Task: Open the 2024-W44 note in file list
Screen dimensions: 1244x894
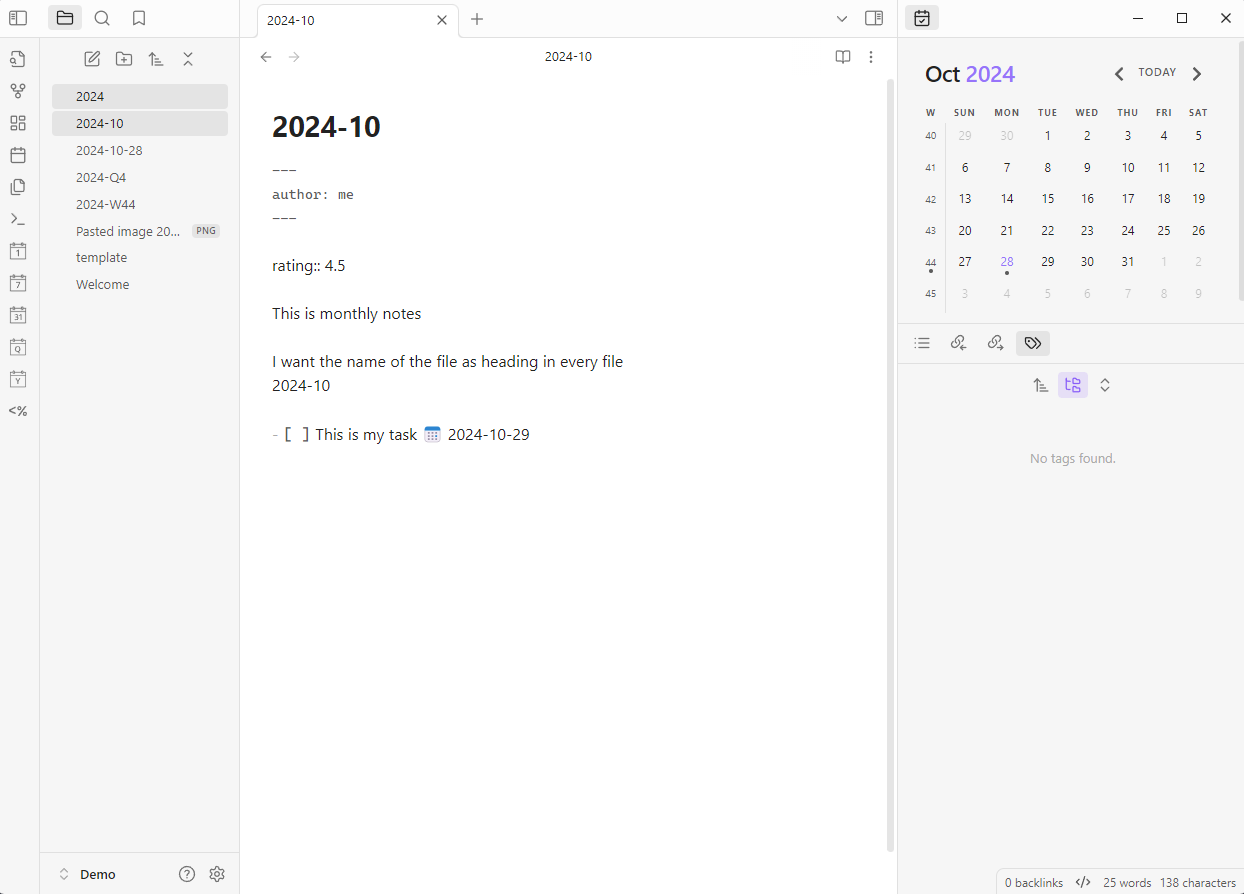Action: point(106,204)
